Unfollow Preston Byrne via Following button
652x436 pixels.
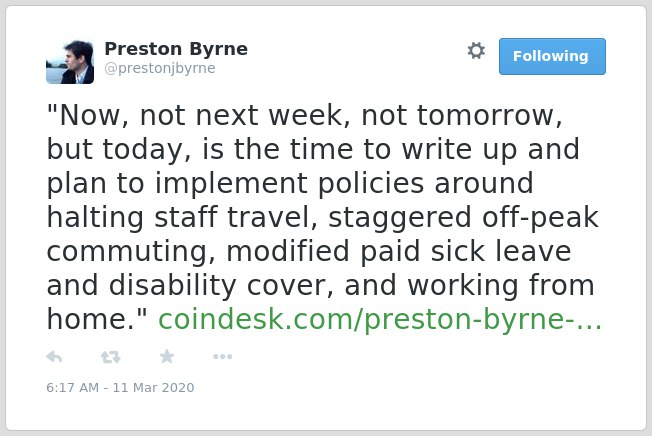tap(552, 57)
